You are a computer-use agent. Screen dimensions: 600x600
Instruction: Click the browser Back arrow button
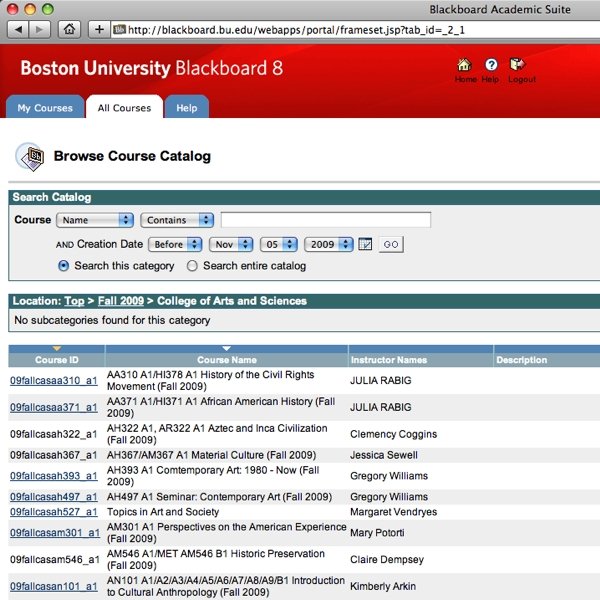pos(18,29)
